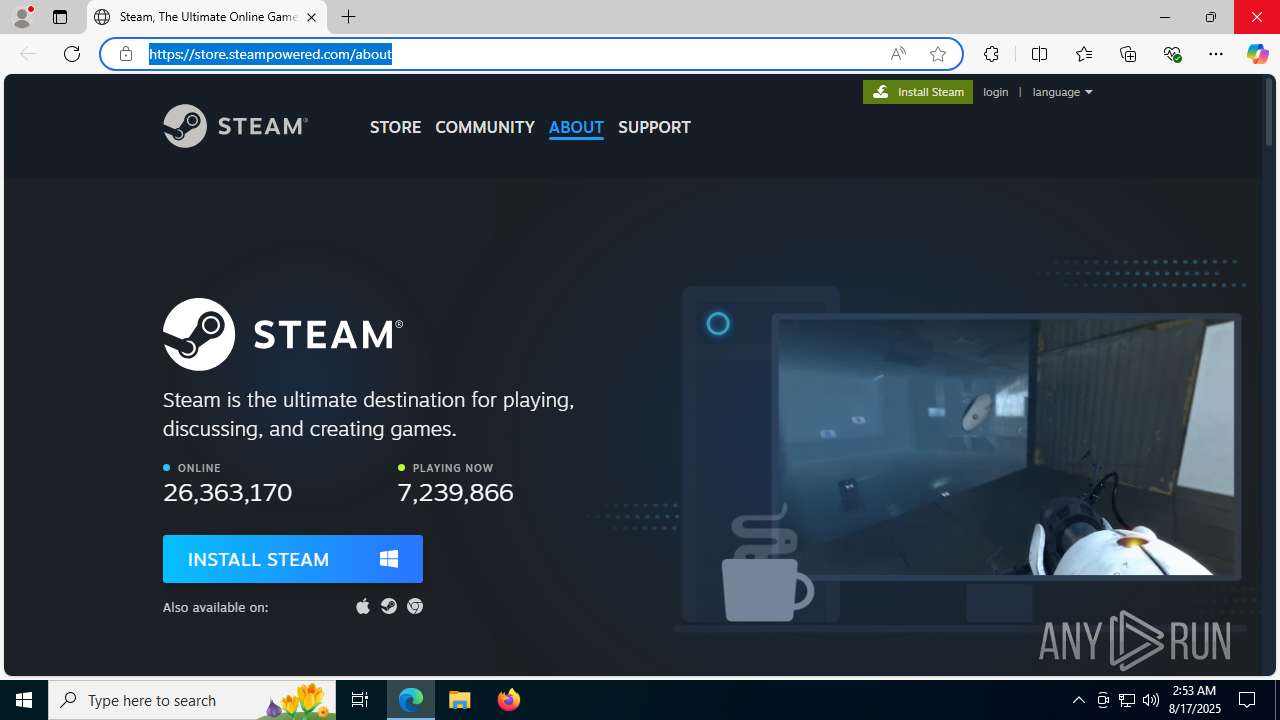Image resolution: width=1280 pixels, height=720 pixels.
Task: Open Firefox from the taskbar
Action: [509, 700]
